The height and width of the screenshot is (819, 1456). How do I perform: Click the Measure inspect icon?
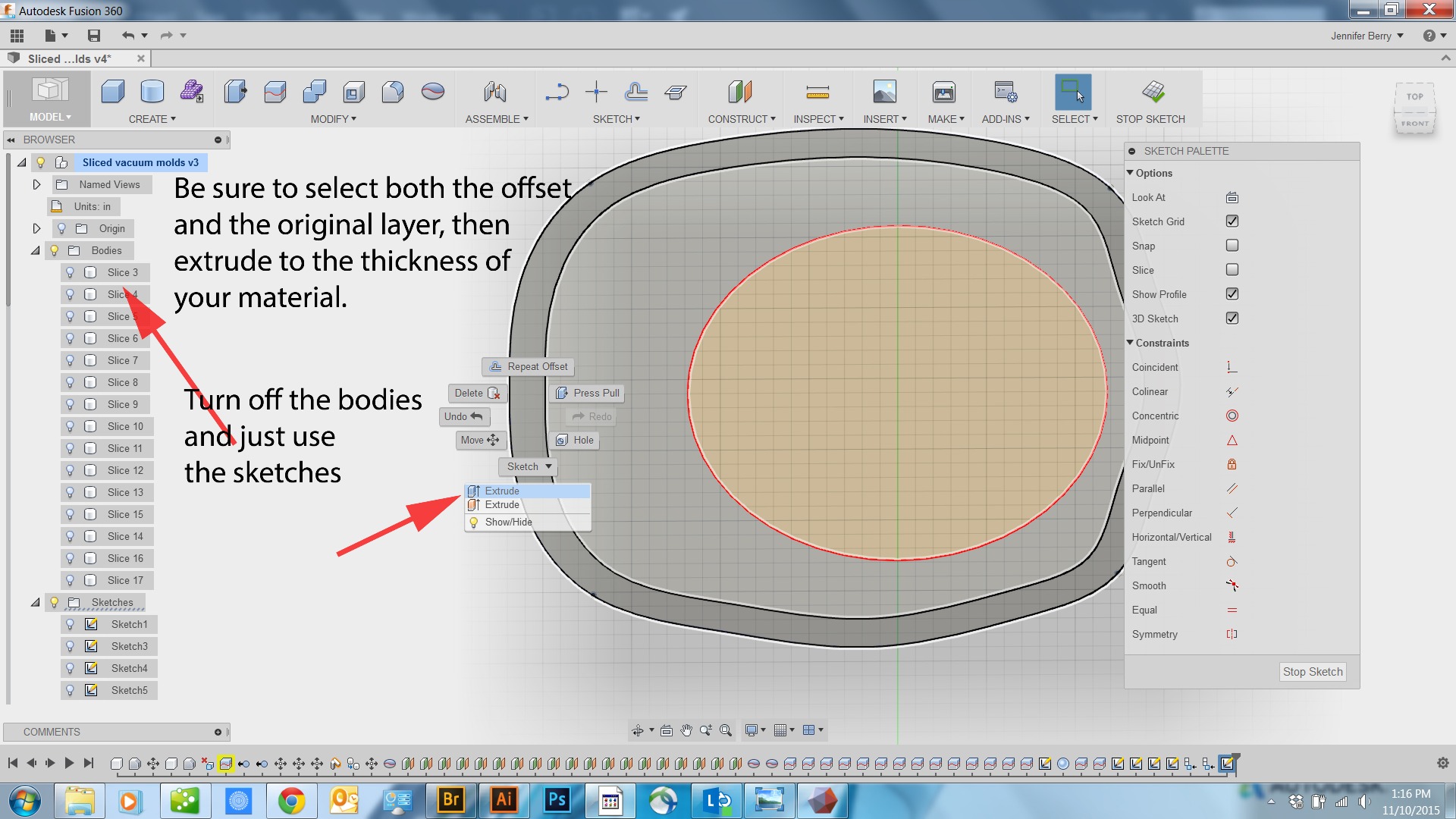click(817, 92)
